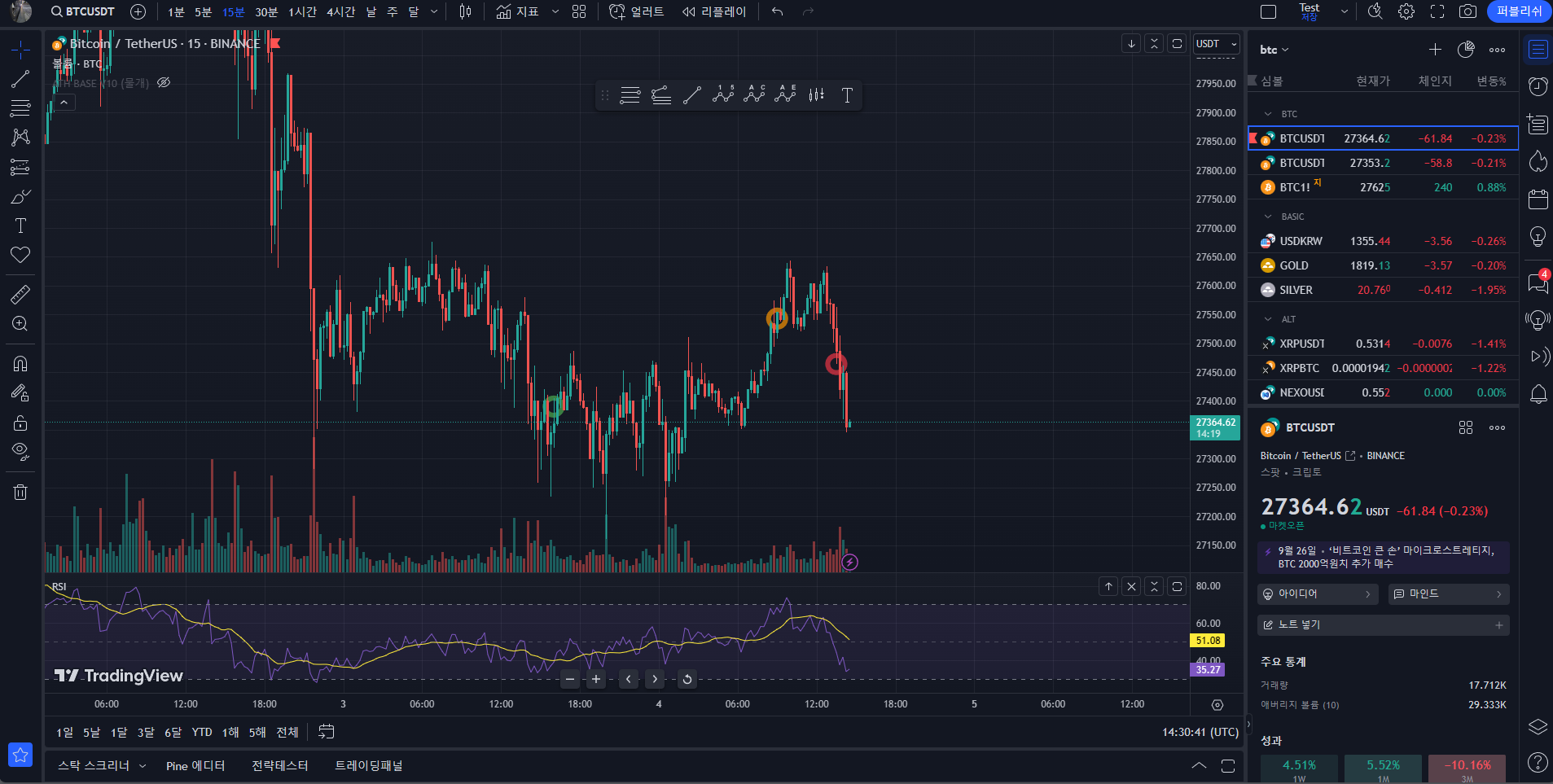This screenshot has width=1553, height=784.
Task: Open indicator templates grid icon
Action: 579,11
